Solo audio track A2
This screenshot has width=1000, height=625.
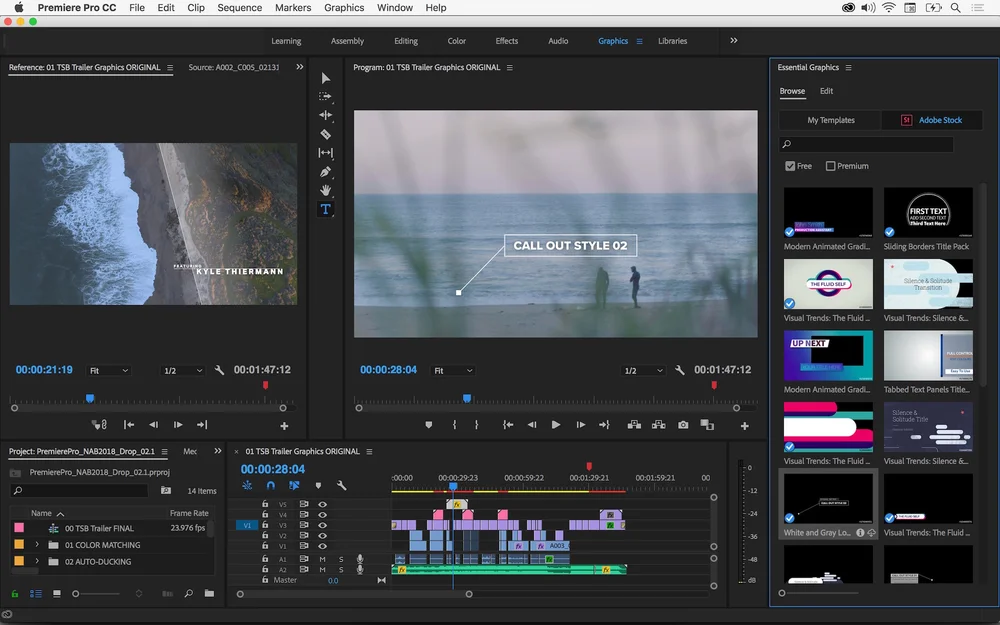(x=341, y=570)
